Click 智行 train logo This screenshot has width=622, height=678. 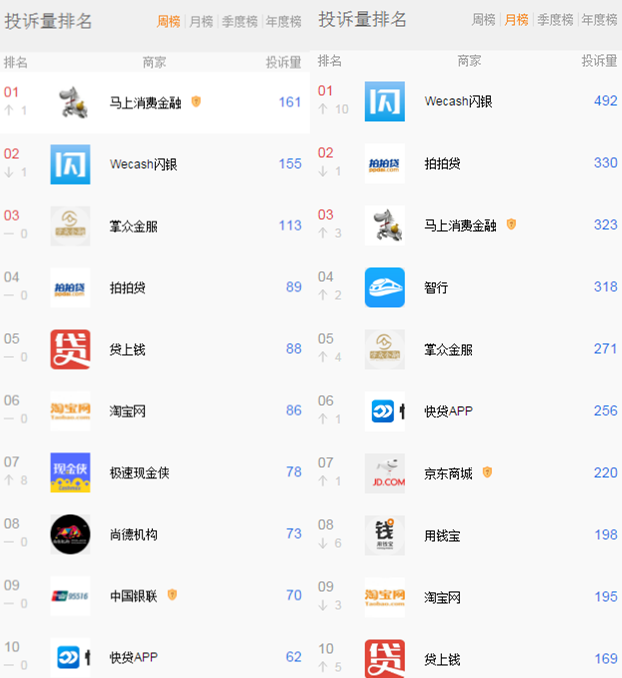point(385,288)
